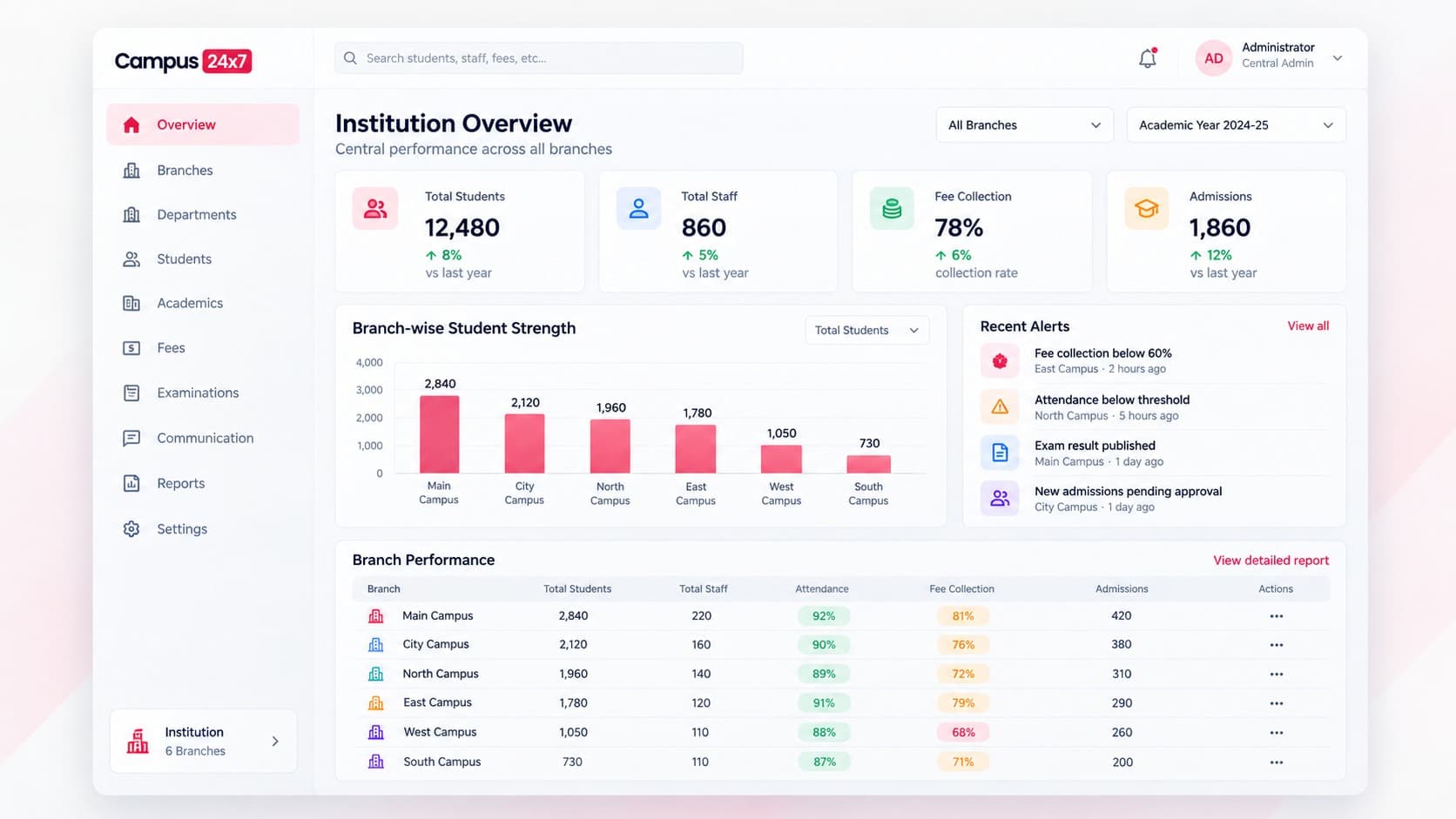Open Branches in the sidebar

pyautogui.click(x=203, y=171)
